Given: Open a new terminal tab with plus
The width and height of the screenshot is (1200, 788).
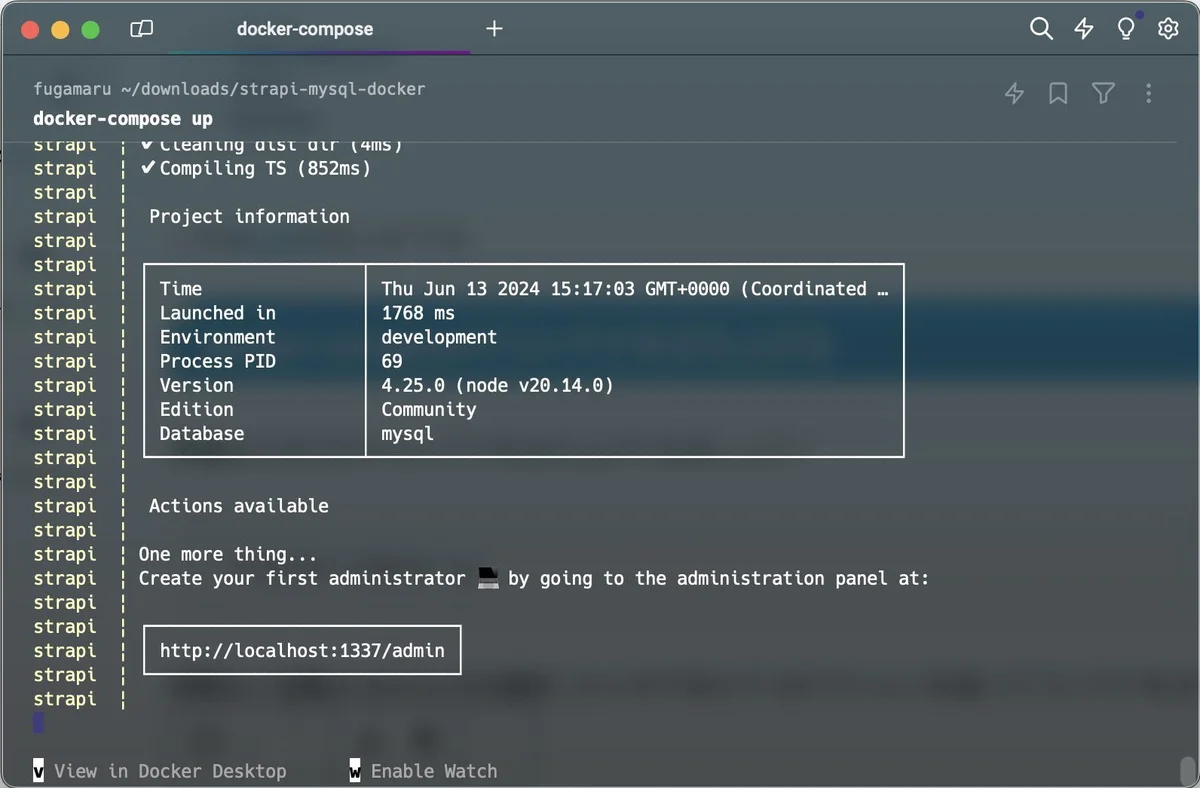Looking at the screenshot, I should 494,29.
